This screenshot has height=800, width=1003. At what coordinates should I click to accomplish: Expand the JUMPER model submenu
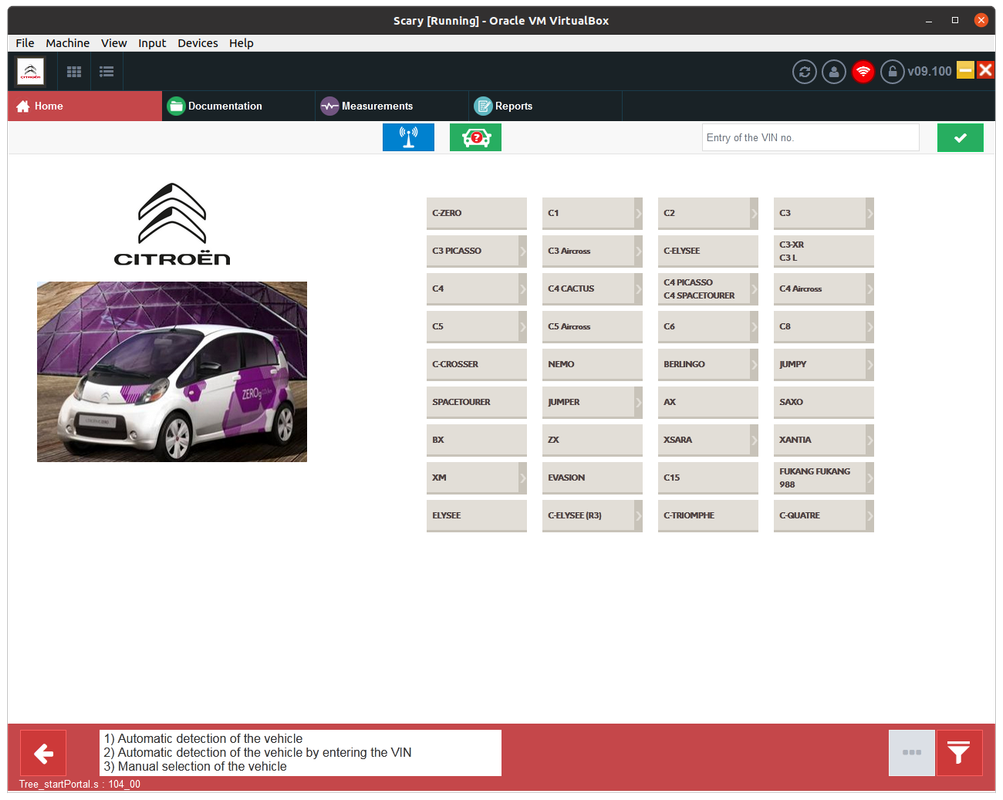(x=638, y=402)
